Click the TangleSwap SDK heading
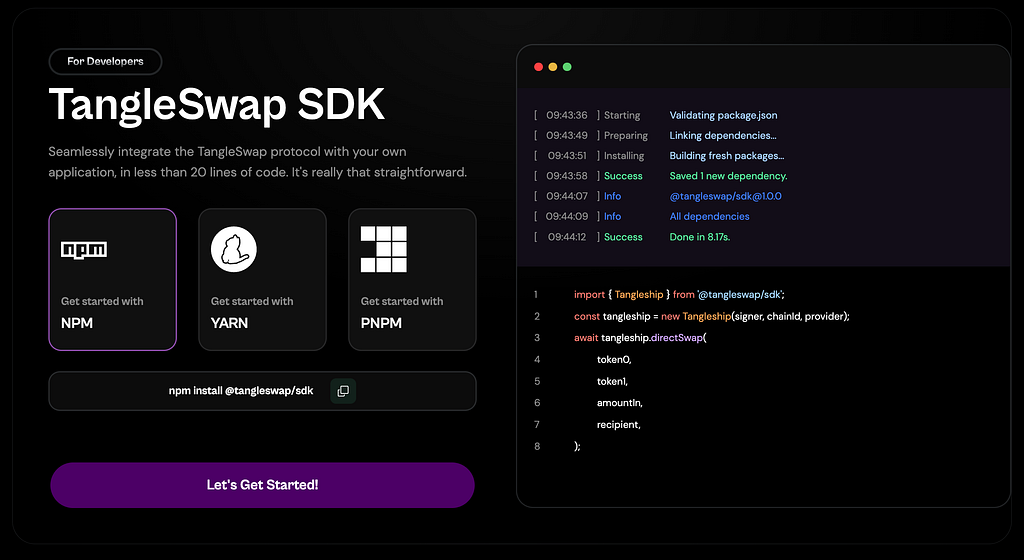 point(217,104)
